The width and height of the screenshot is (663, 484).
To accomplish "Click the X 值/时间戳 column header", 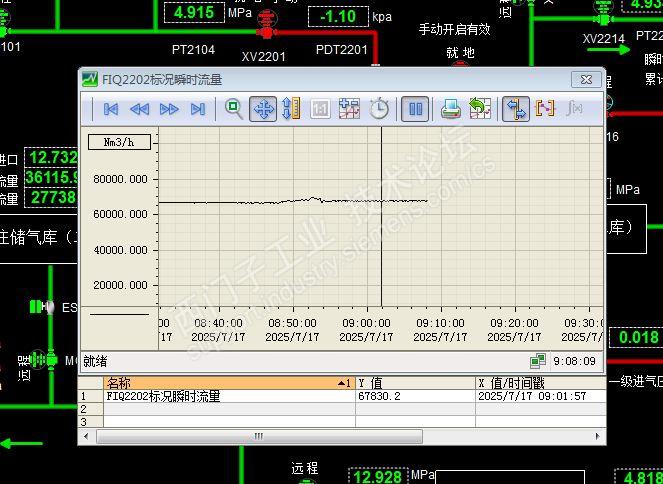I will 540,383.
